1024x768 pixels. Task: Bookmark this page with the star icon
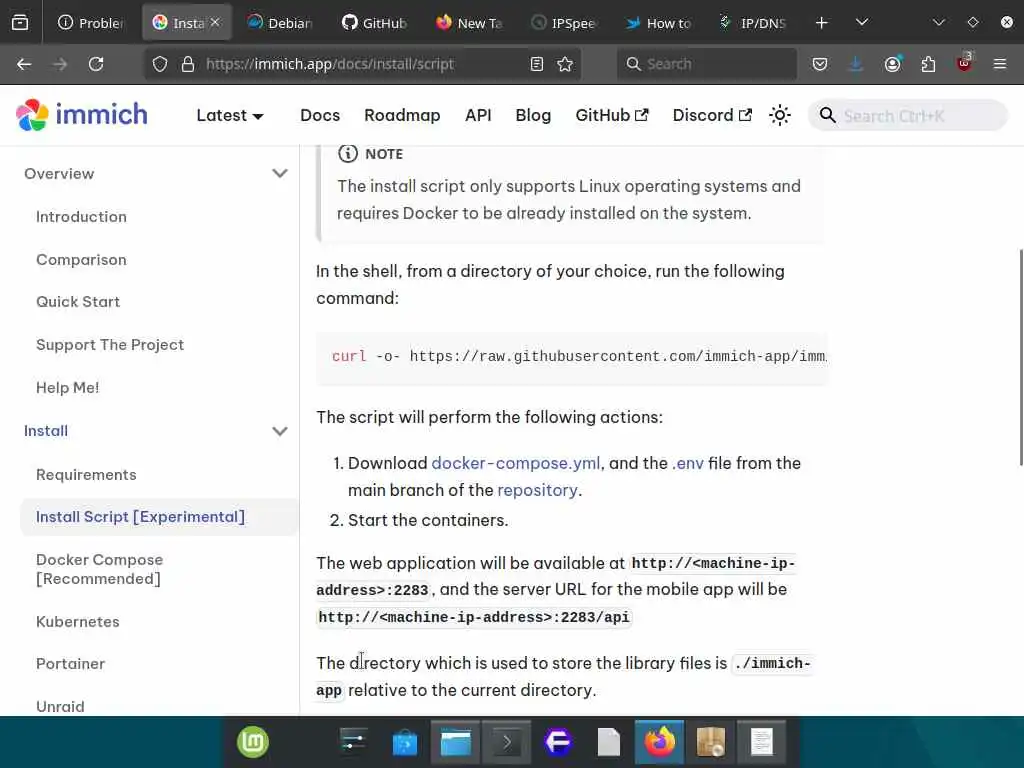click(x=565, y=64)
